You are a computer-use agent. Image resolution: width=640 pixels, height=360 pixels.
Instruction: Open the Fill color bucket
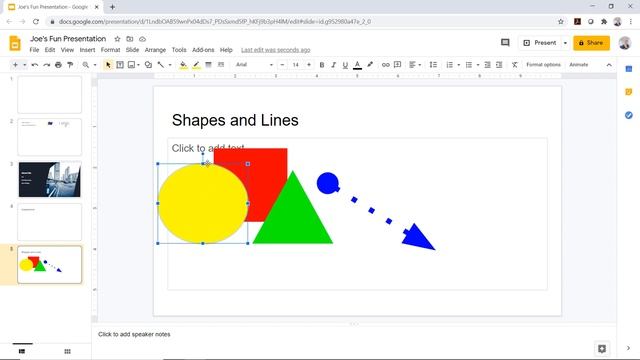pos(183,65)
